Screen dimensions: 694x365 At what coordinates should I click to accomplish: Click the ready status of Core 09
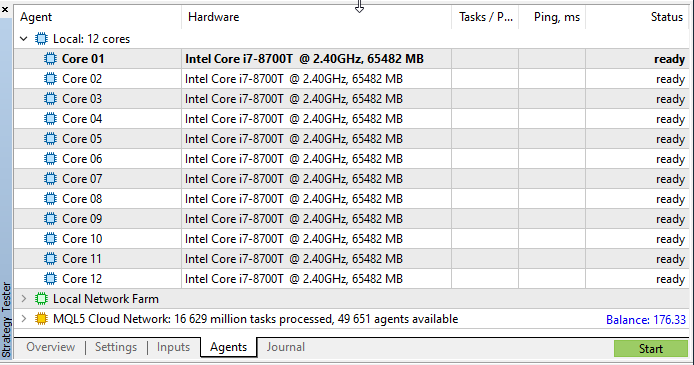(671, 219)
